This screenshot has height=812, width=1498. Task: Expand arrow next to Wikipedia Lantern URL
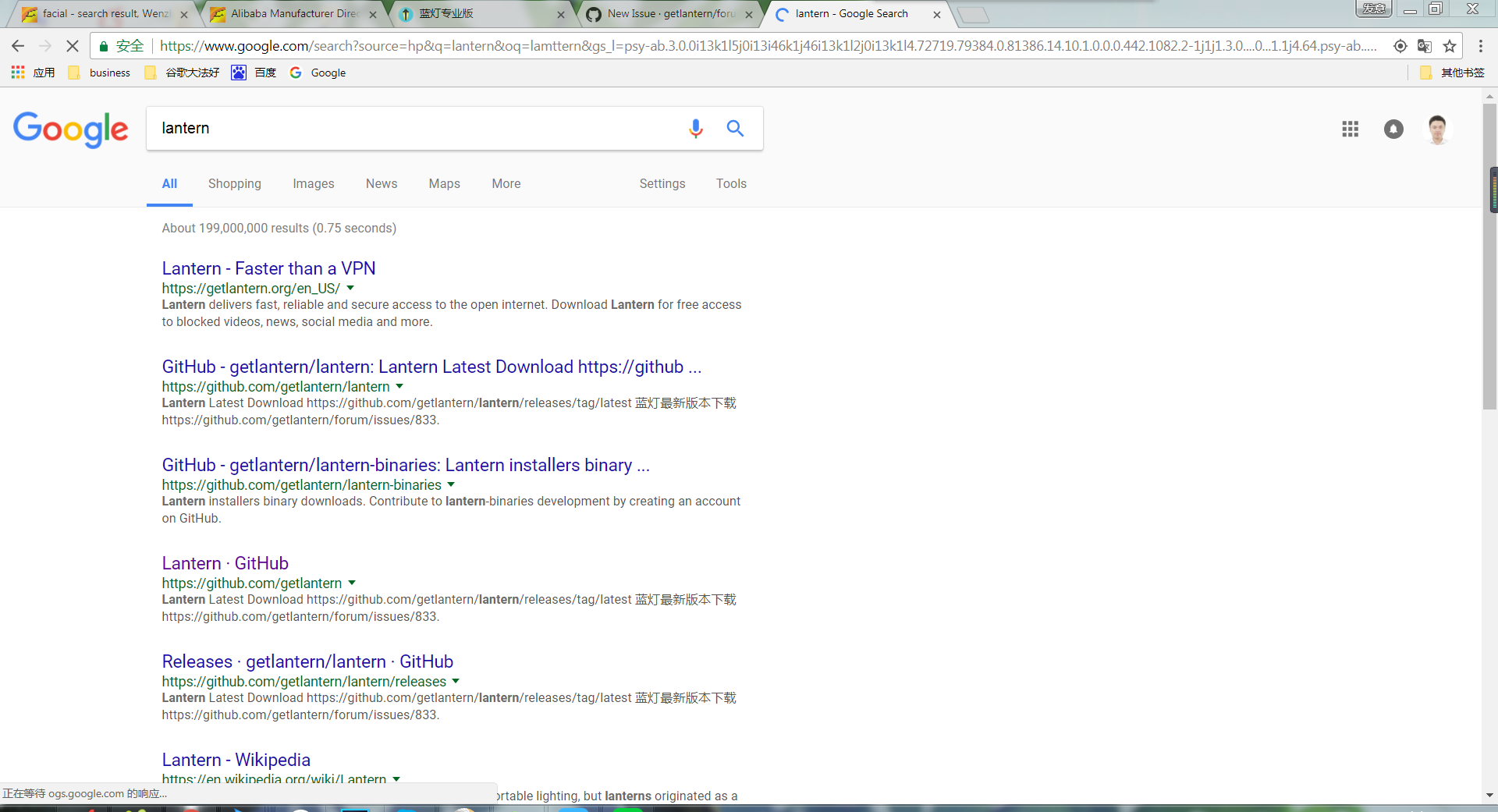point(396,779)
